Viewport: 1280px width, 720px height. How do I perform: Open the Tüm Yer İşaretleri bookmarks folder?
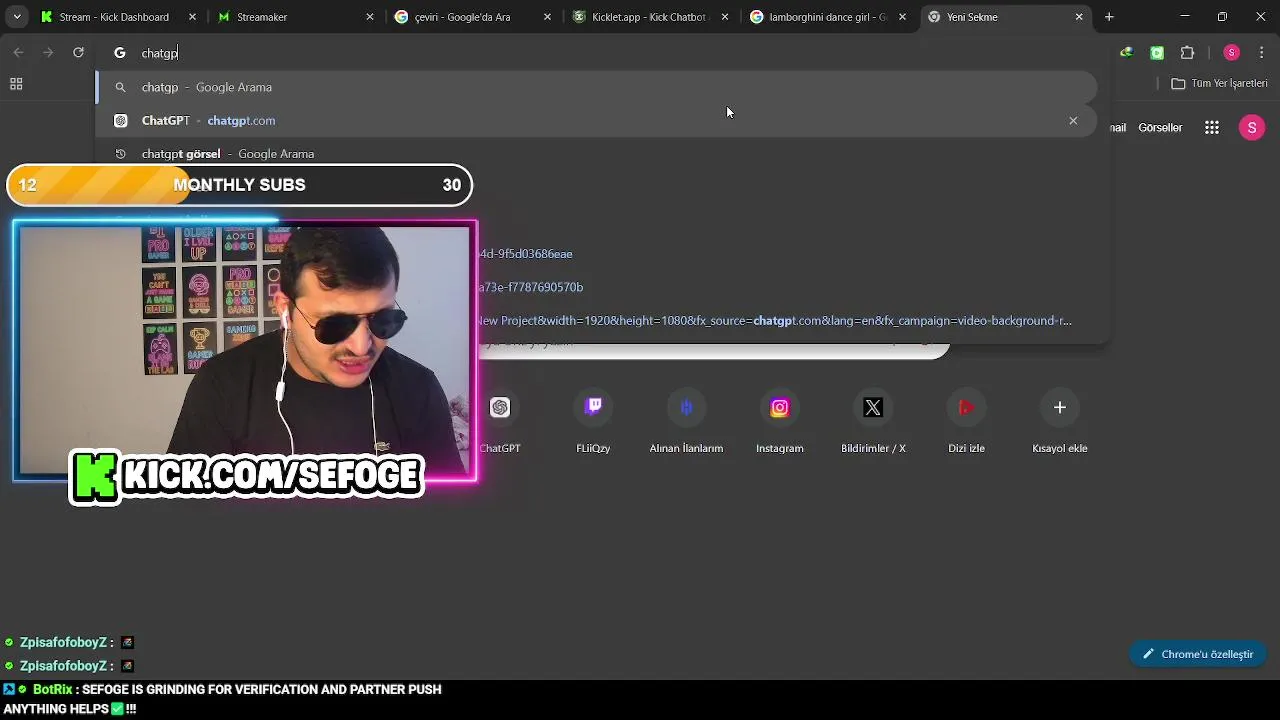tap(1219, 84)
